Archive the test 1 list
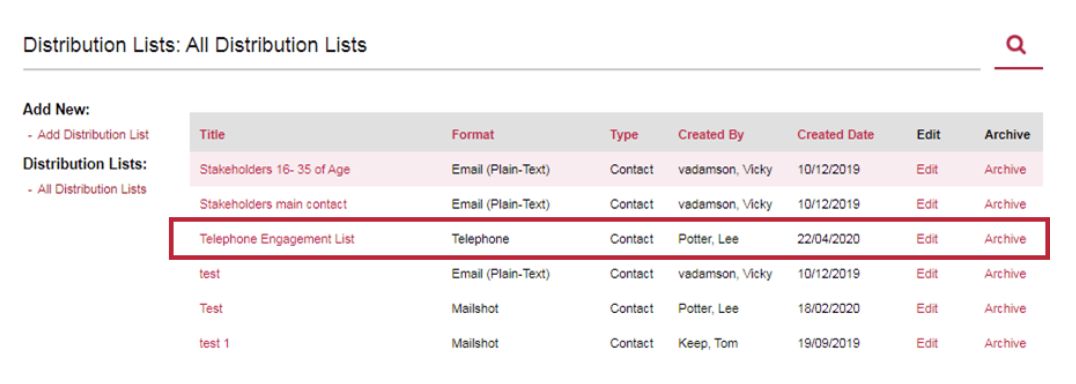Screen dimensions: 1076x384 pos(1005,344)
